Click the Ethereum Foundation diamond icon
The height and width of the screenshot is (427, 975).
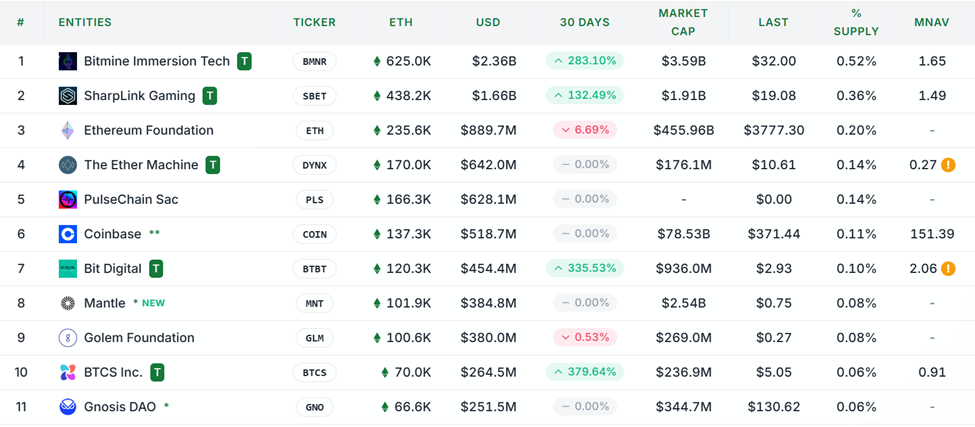click(67, 130)
